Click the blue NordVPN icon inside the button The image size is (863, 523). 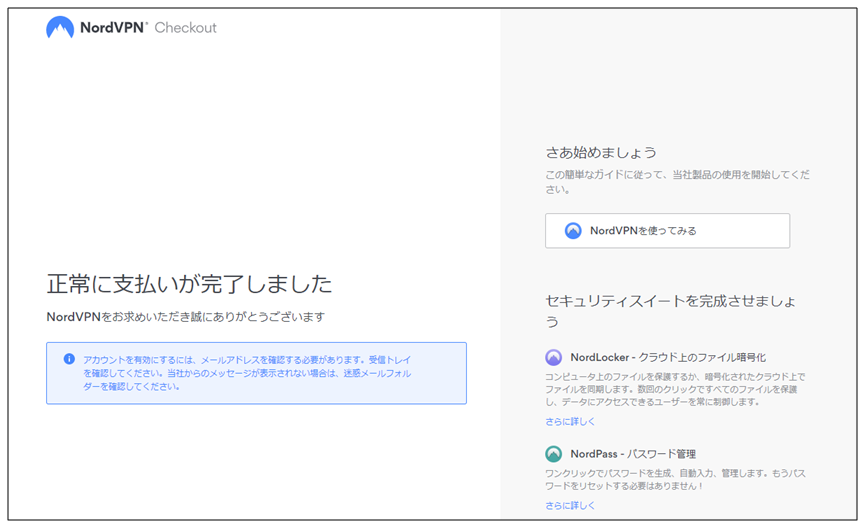[573, 231]
